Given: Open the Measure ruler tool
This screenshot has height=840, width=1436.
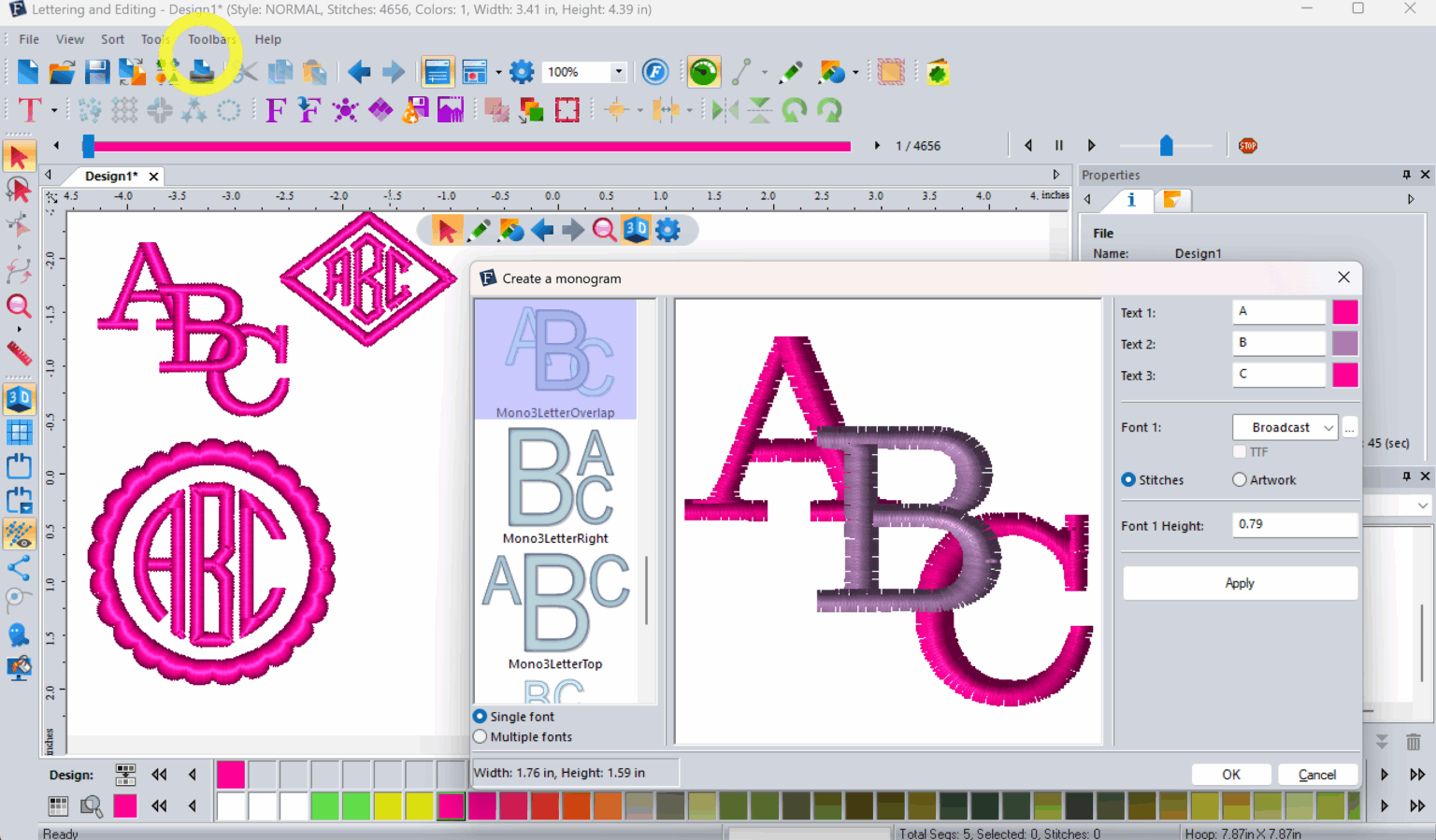Looking at the screenshot, I should coord(20,353).
